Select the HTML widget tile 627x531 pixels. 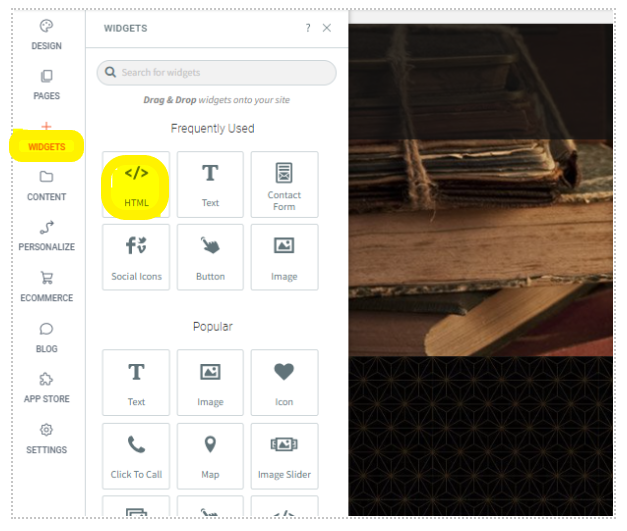coord(136,185)
